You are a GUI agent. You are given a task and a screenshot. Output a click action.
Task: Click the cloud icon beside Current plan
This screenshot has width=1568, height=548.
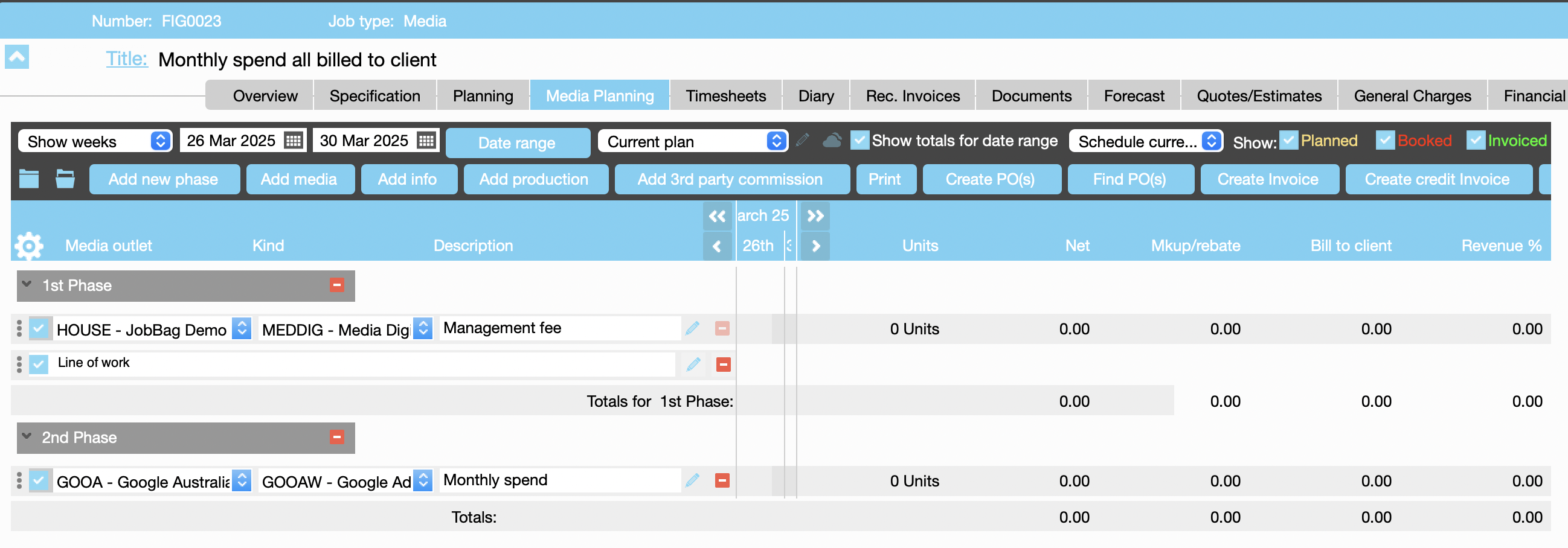click(x=832, y=141)
